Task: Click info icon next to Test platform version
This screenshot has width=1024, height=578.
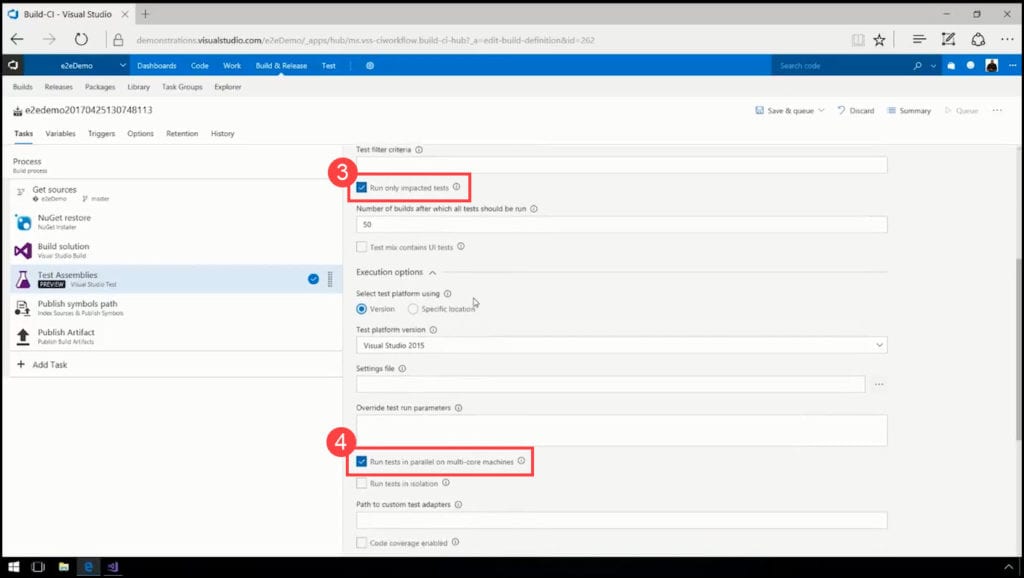Action: tap(433, 330)
